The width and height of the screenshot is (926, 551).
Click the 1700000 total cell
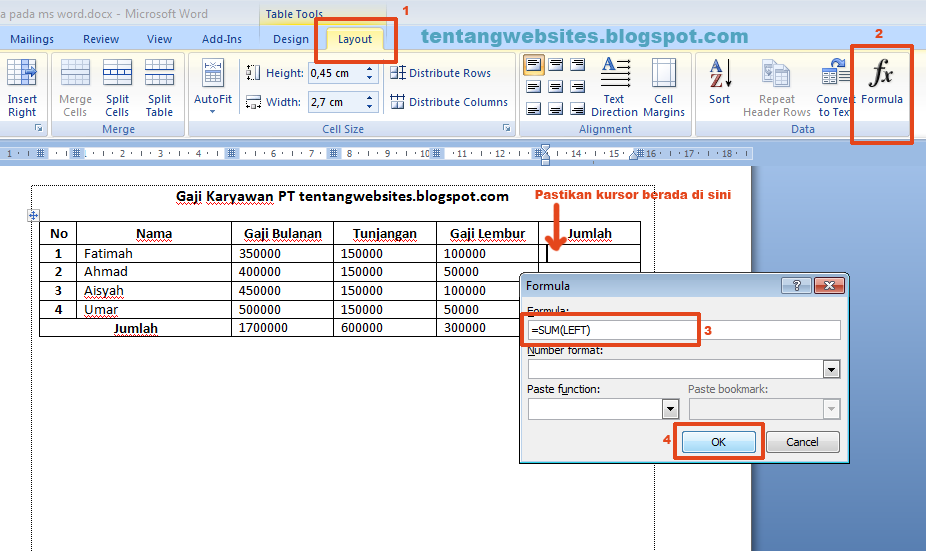tap(282, 328)
